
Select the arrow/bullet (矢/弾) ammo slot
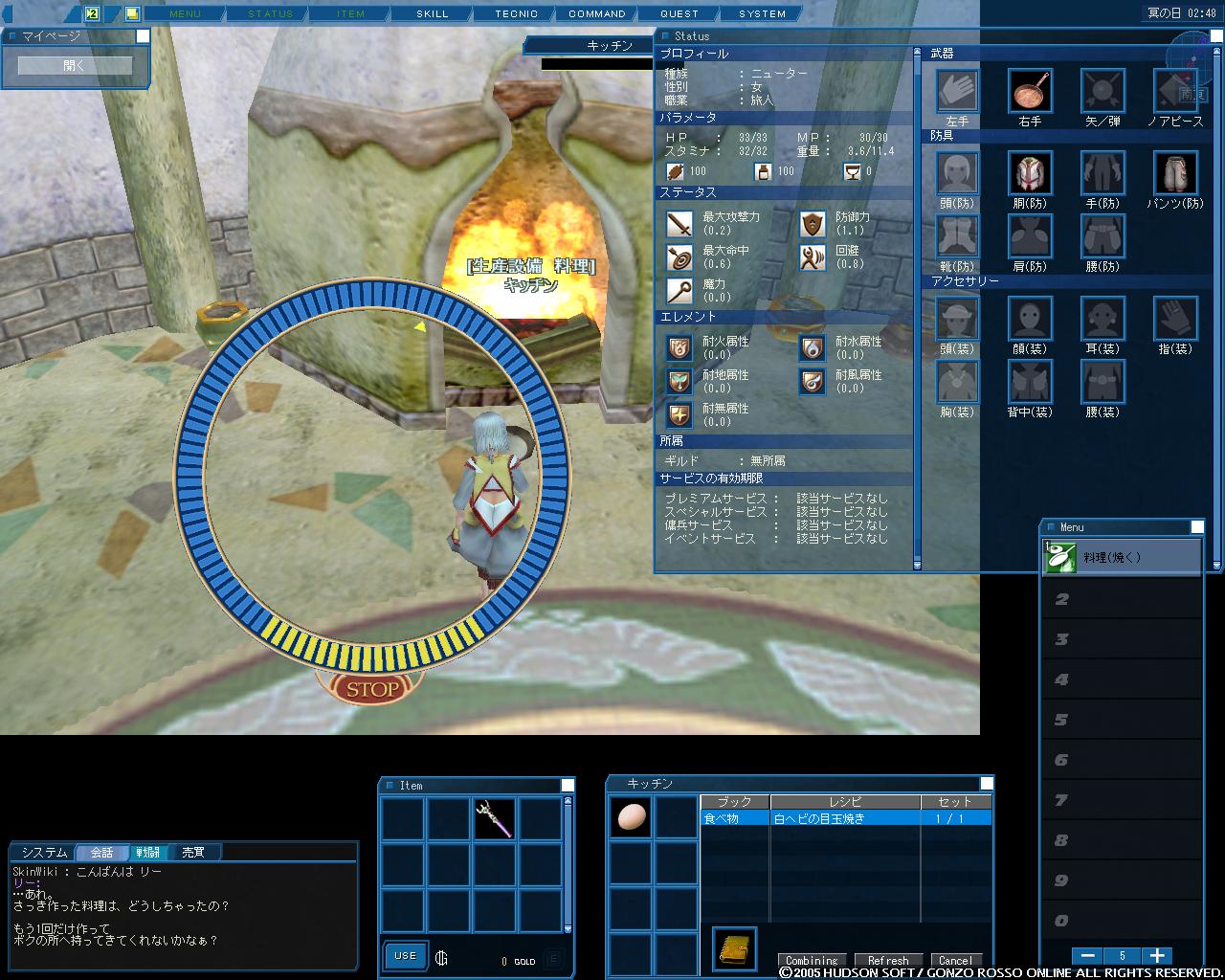[1102, 91]
